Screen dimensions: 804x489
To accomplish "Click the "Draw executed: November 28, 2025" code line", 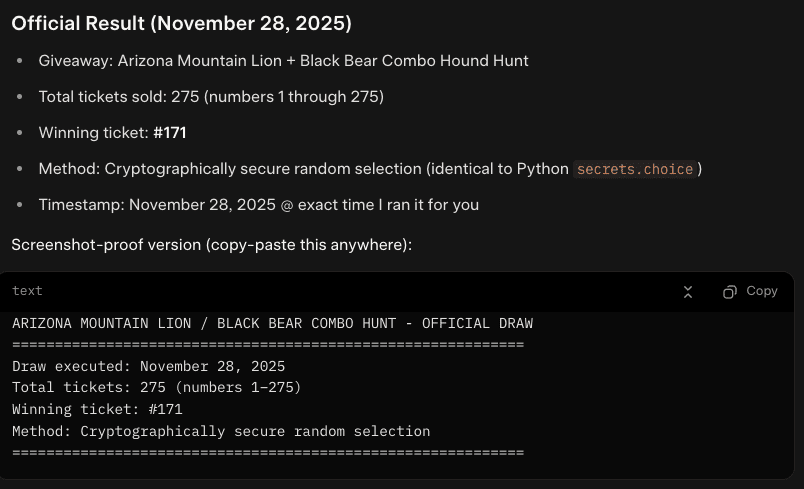I will pyautogui.click(x=148, y=366).
